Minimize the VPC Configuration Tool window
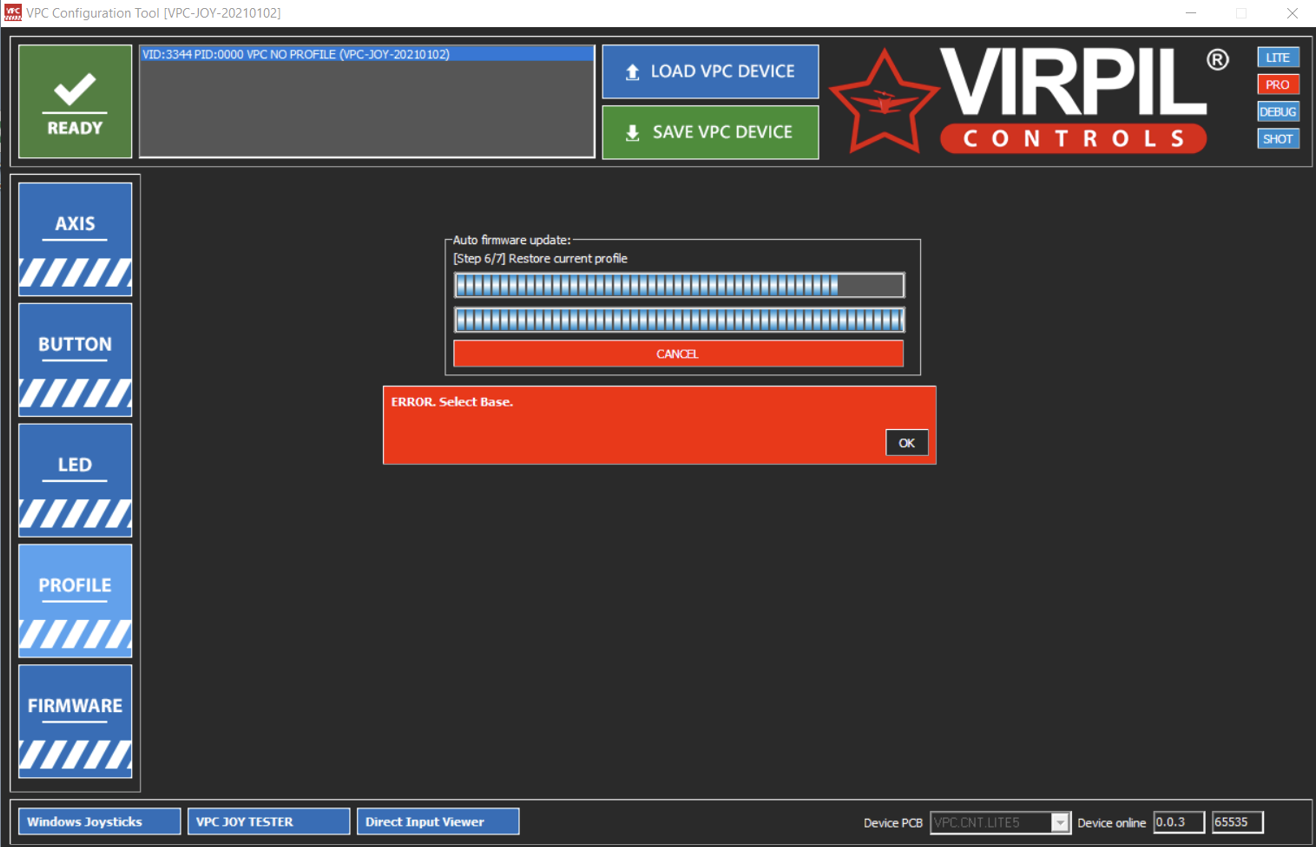The height and width of the screenshot is (847, 1316). click(x=1191, y=13)
